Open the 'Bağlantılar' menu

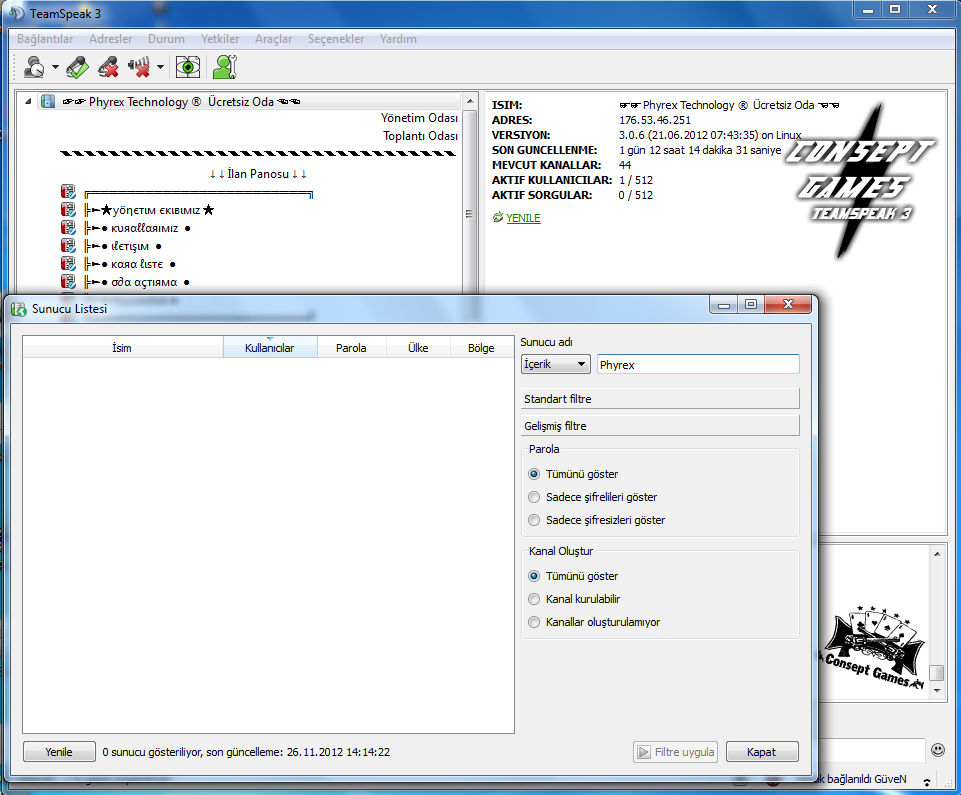tap(45, 39)
